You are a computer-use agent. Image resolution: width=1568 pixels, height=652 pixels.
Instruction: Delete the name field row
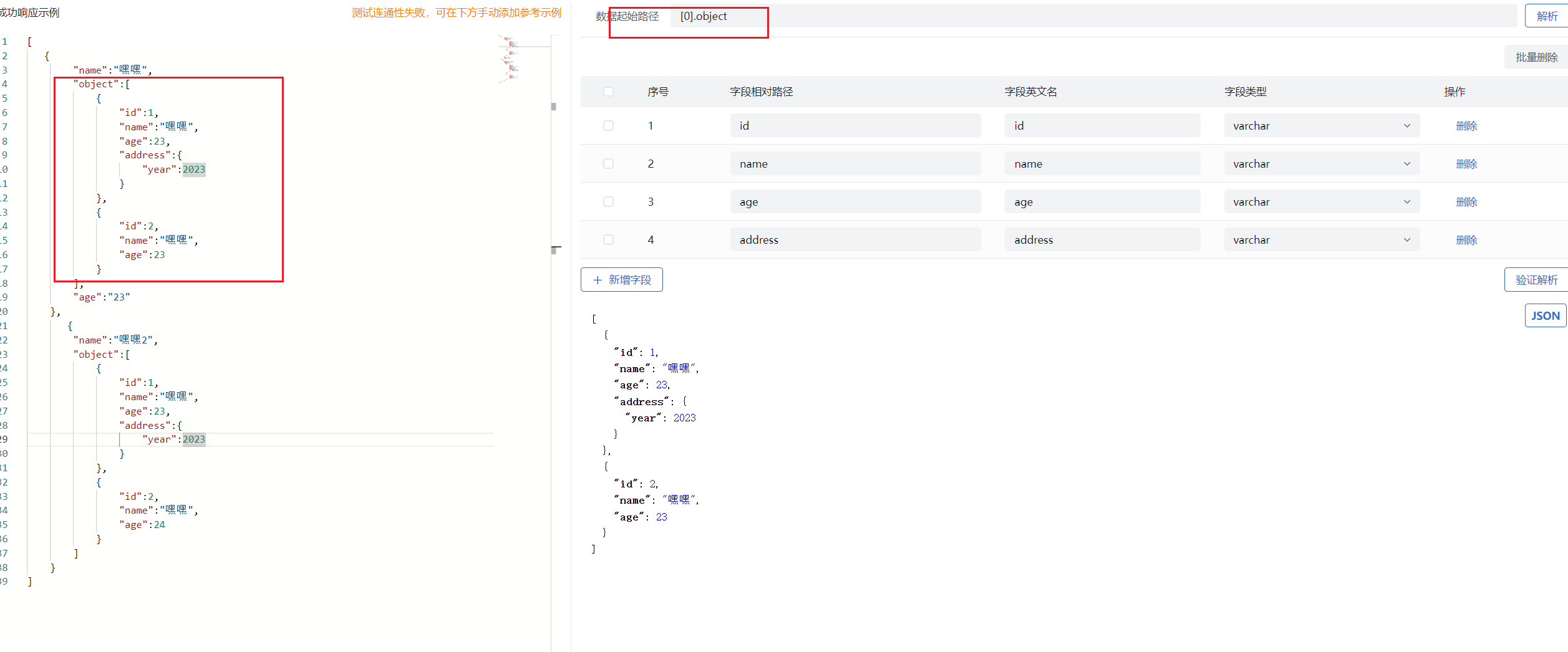[x=1466, y=164]
